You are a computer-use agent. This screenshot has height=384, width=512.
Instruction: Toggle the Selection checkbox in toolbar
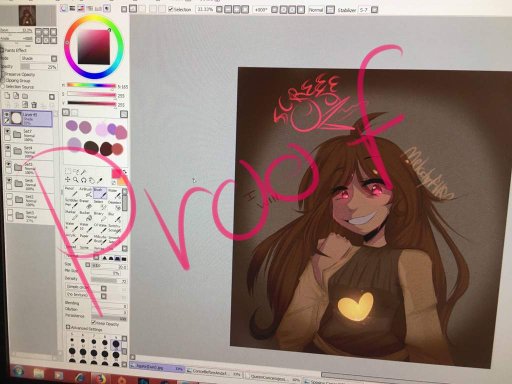tap(170, 9)
